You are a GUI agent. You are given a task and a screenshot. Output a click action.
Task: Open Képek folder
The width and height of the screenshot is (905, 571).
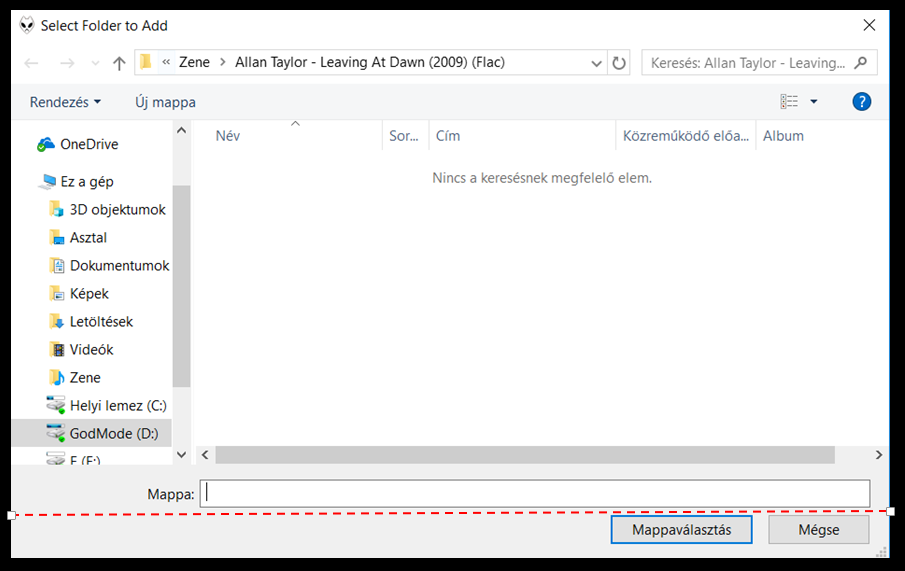(89, 294)
